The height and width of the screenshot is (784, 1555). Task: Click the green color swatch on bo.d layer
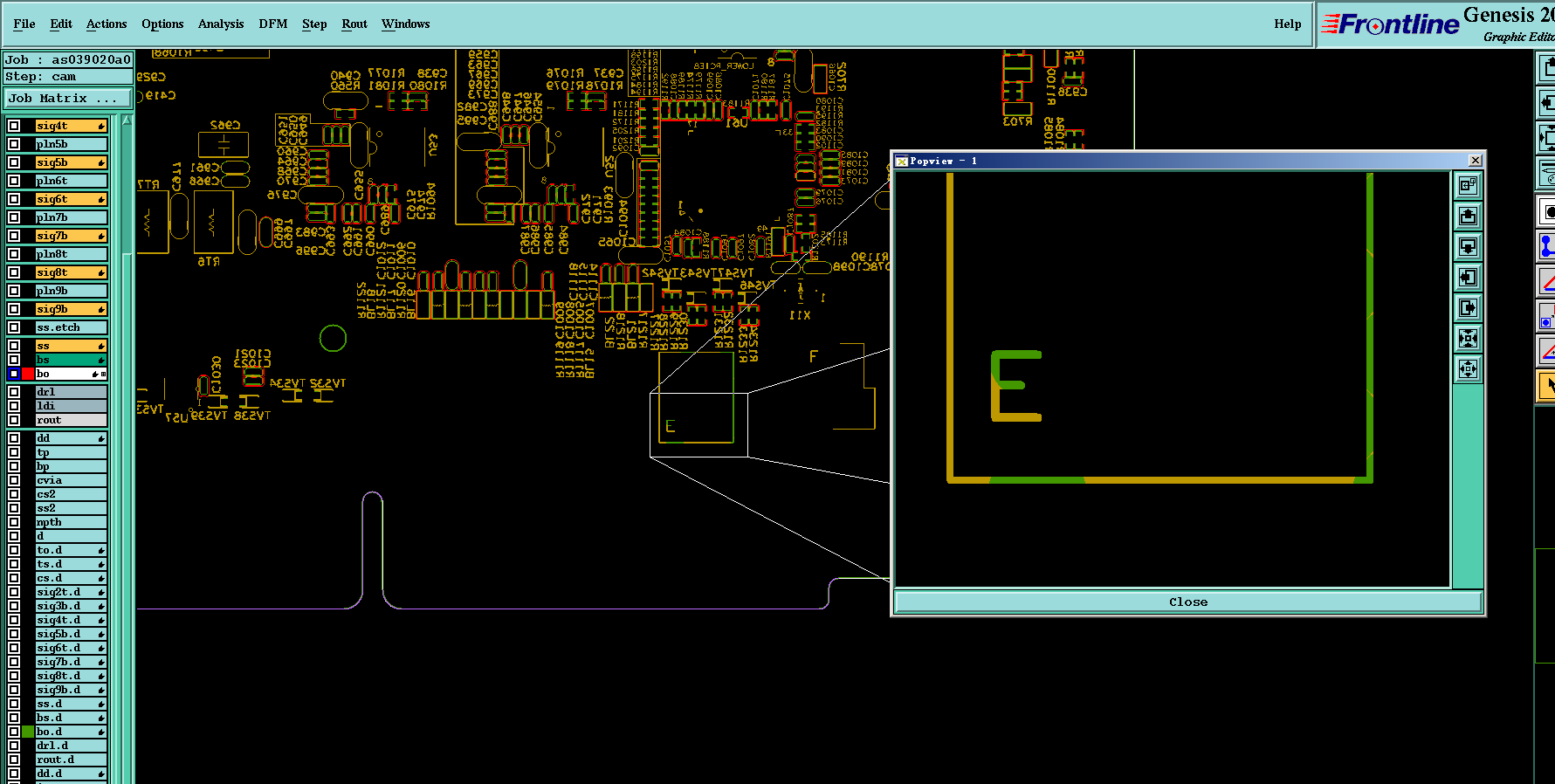28,732
